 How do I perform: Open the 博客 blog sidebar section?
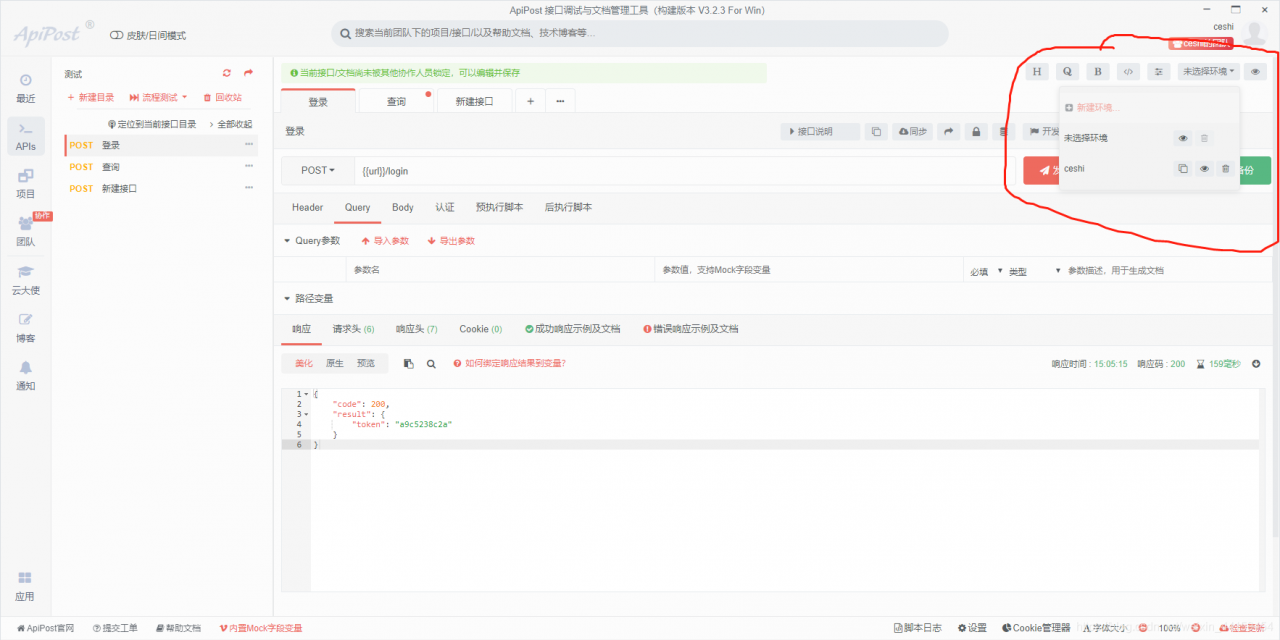pyautogui.click(x=25, y=328)
